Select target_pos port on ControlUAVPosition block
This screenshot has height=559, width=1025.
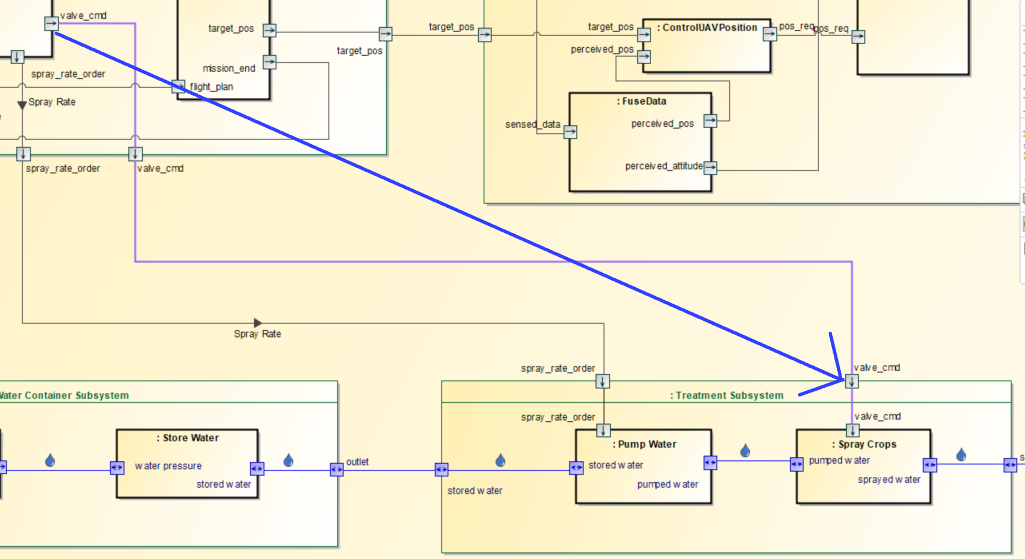[644, 35]
